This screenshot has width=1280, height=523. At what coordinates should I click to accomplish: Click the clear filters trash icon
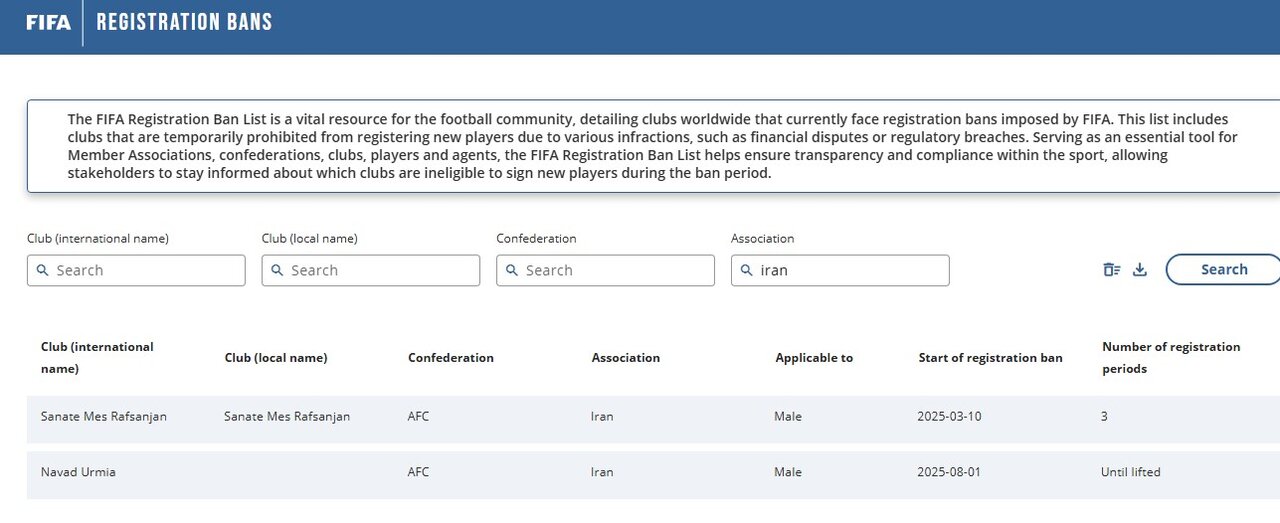coord(1111,270)
